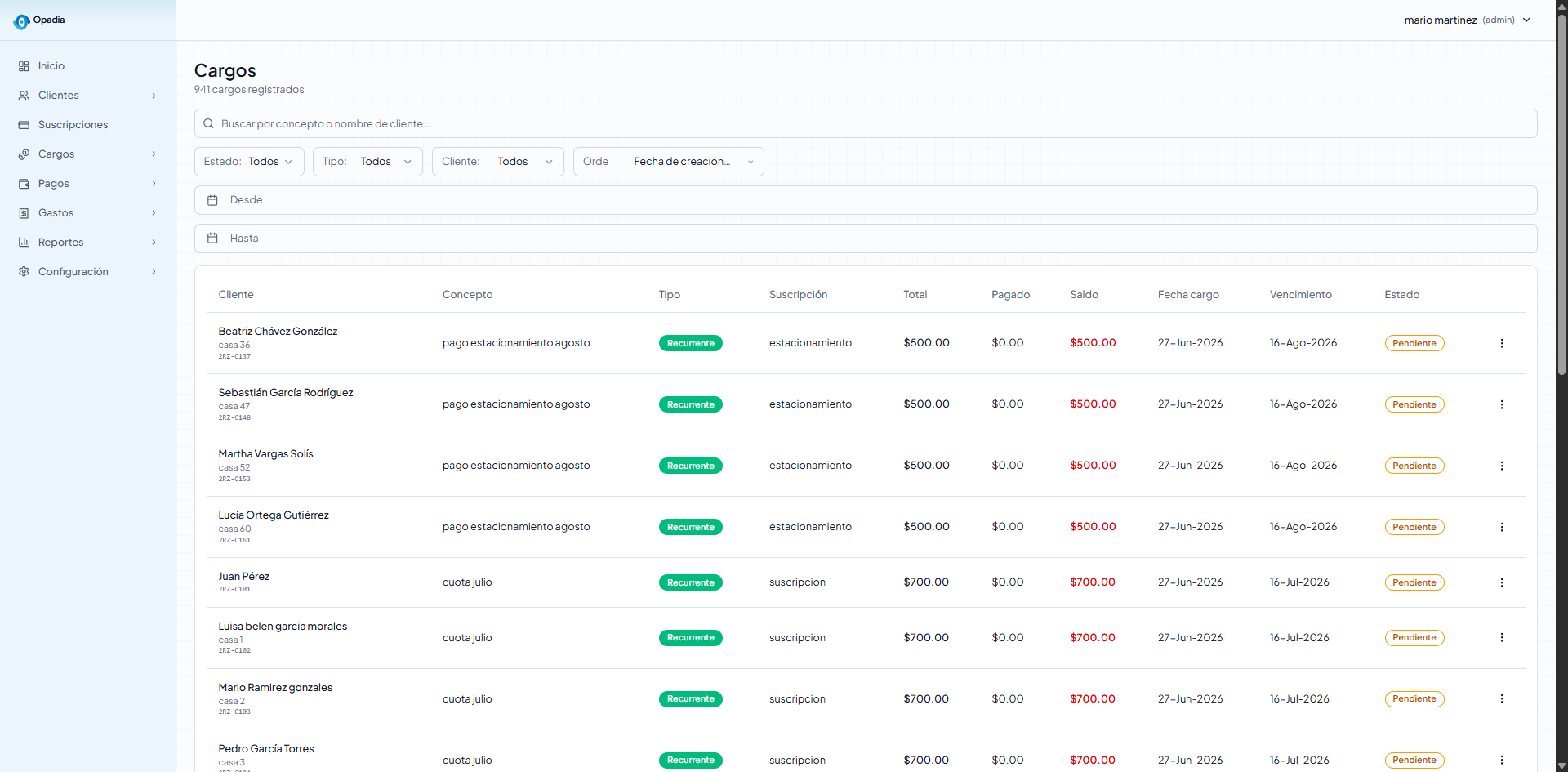The width and height of the screenshot is (1568, 772).
Task: Expand the Pagos submenu chevron
Action: (154, 184)
